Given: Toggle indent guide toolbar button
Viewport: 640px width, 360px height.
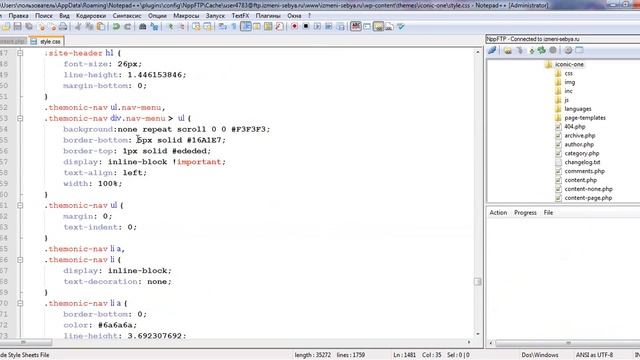Looking at the screenshot, I should [246, 27].
